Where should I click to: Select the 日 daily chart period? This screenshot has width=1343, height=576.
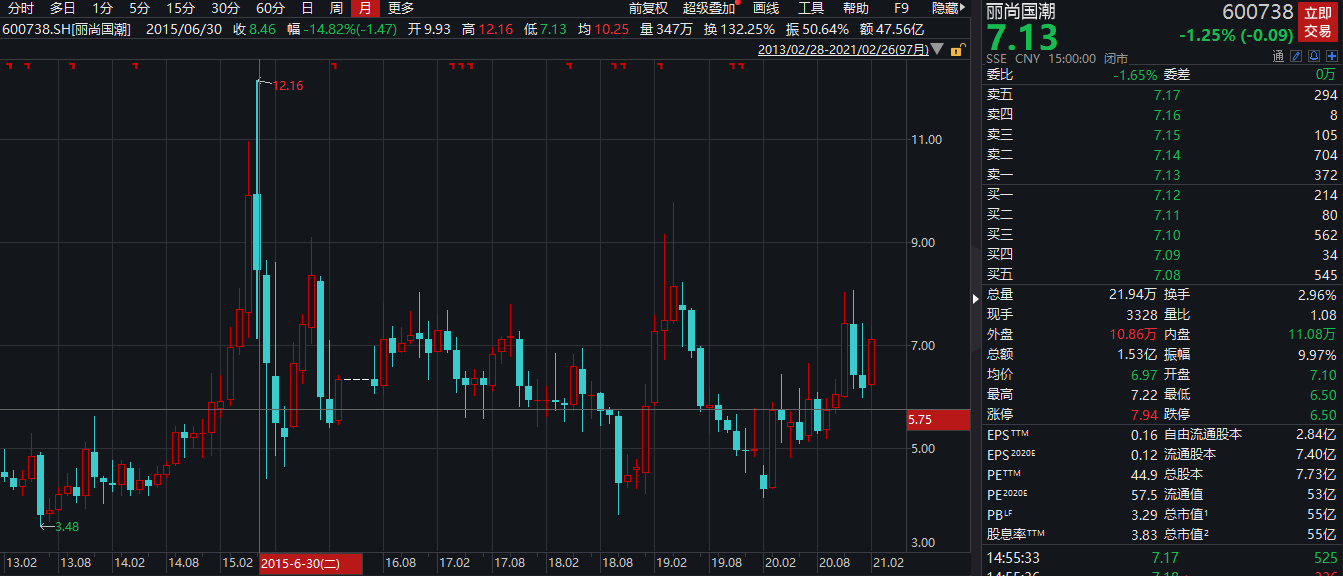tap(308, 8)
